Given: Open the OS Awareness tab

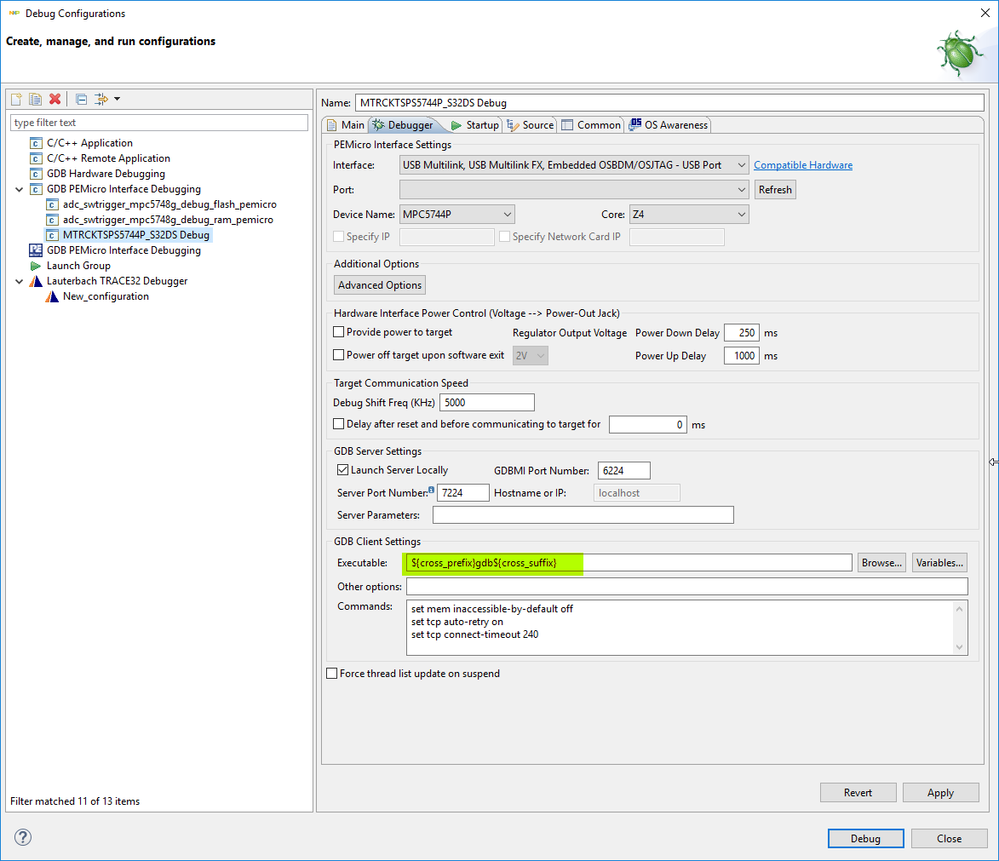Looking at the screenshot, I should [x=668, y=125].
